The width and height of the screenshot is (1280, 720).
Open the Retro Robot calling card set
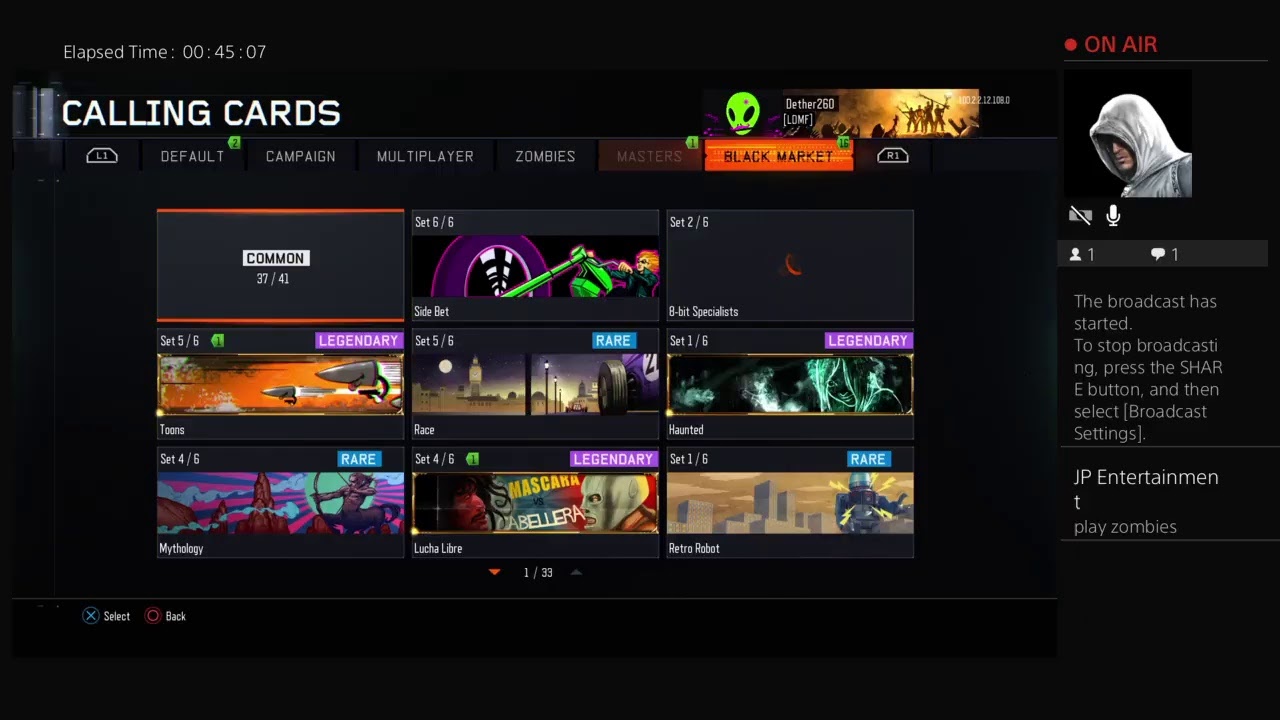(790, 503)
